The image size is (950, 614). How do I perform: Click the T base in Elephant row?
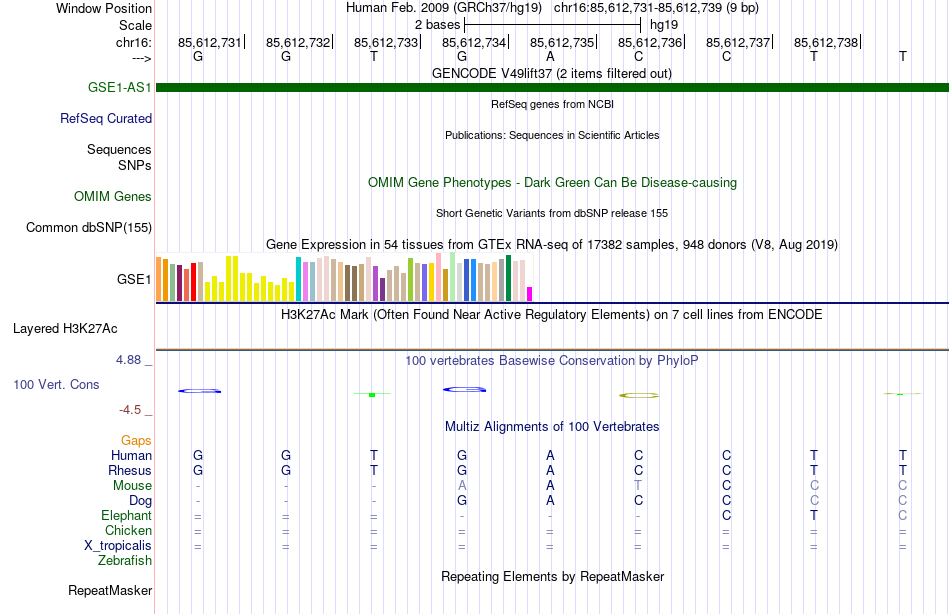coord(814,515)
